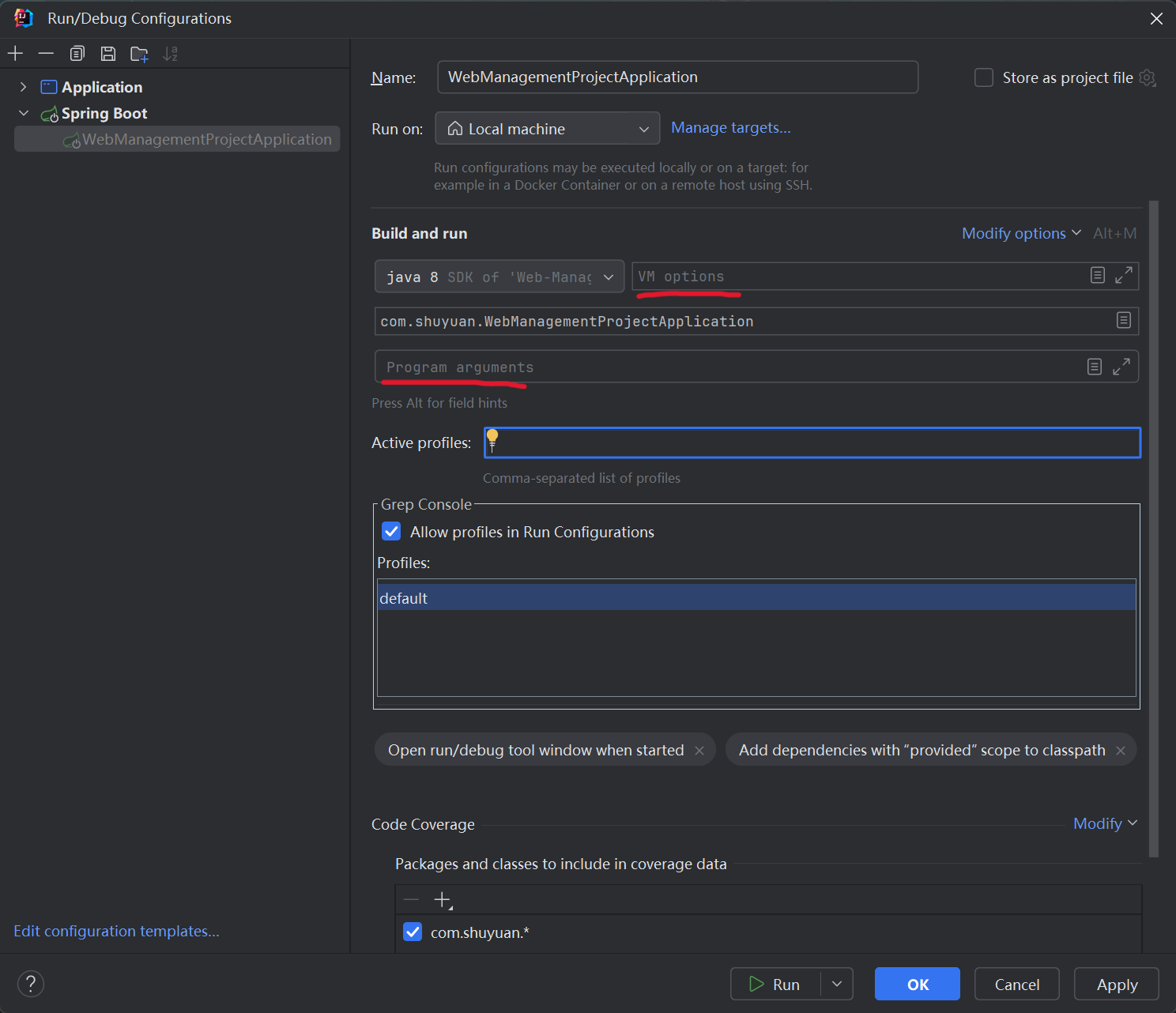Confirm with the OK button
The width and height of the screenshot is (1176, 1013).
(x=918, y=984)
